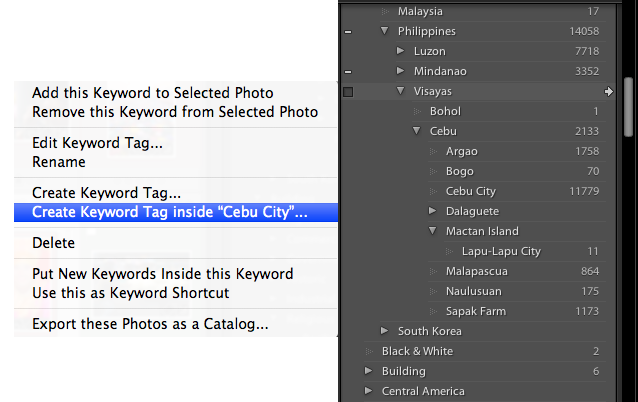Click the keyword list scrollbar thumb
638x402 pixels.
click(x=629, y=107)
